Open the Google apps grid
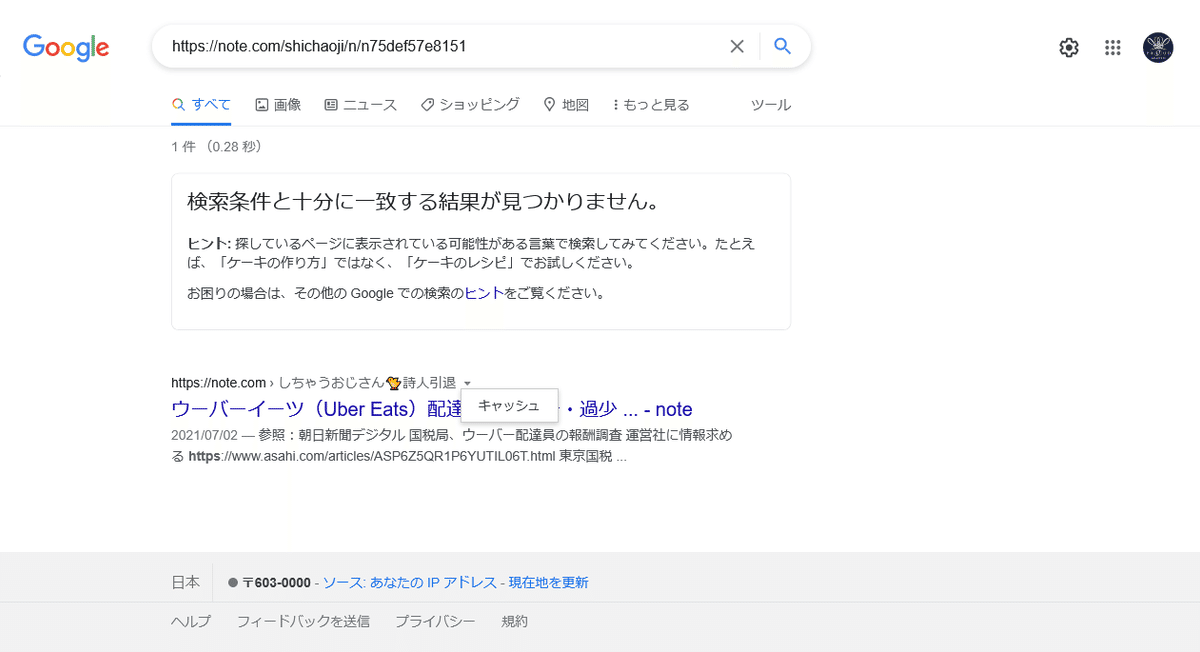Image resolution: width=1200 pixels, height=652 pixels. pyautogui.click(x=1112, y=47)
